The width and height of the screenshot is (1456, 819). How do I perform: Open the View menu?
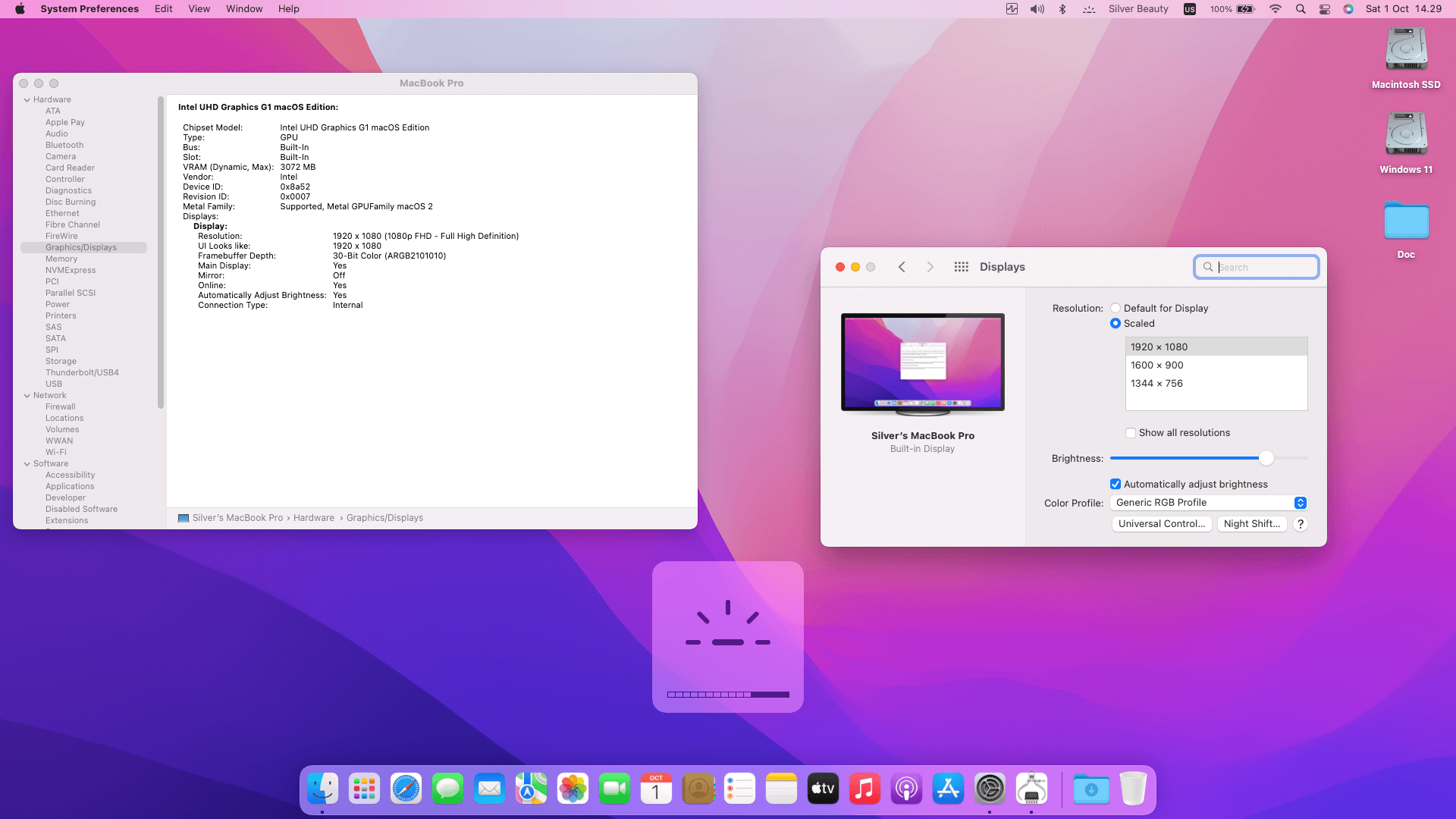pos(199,9)
